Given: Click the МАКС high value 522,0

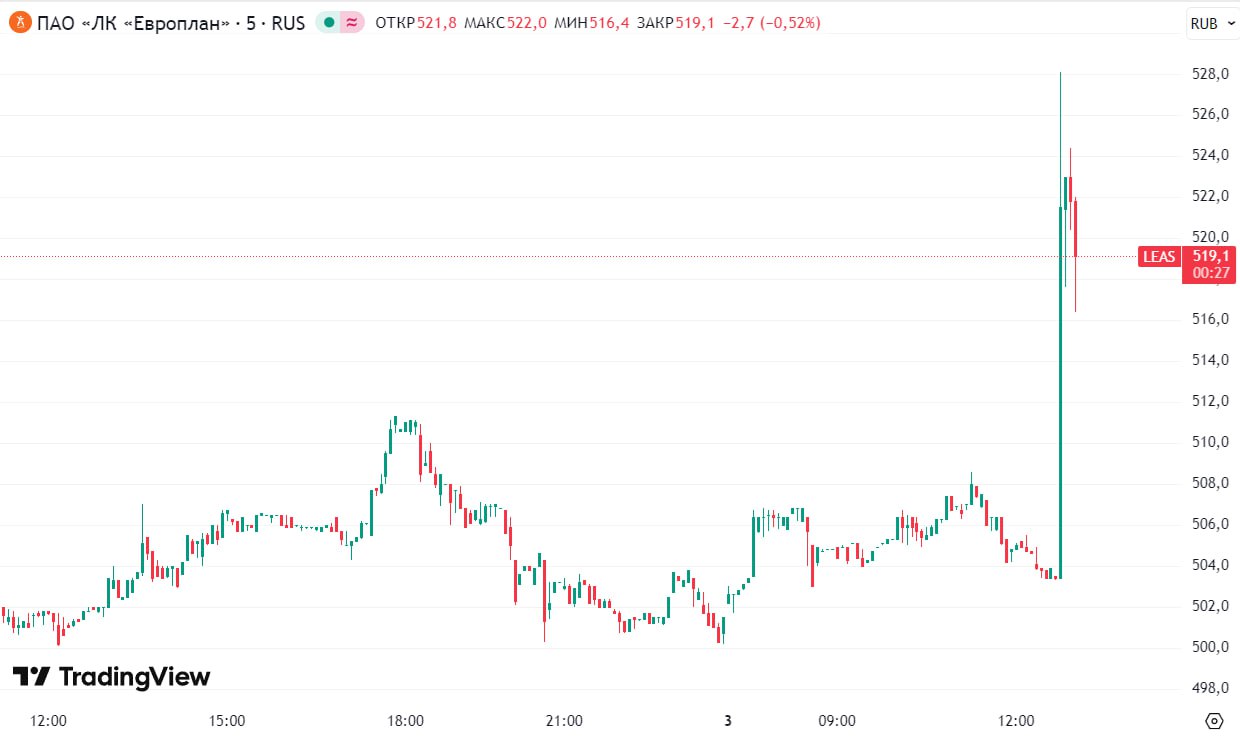Looking at the screenshot, I should (x=527, y=22).
